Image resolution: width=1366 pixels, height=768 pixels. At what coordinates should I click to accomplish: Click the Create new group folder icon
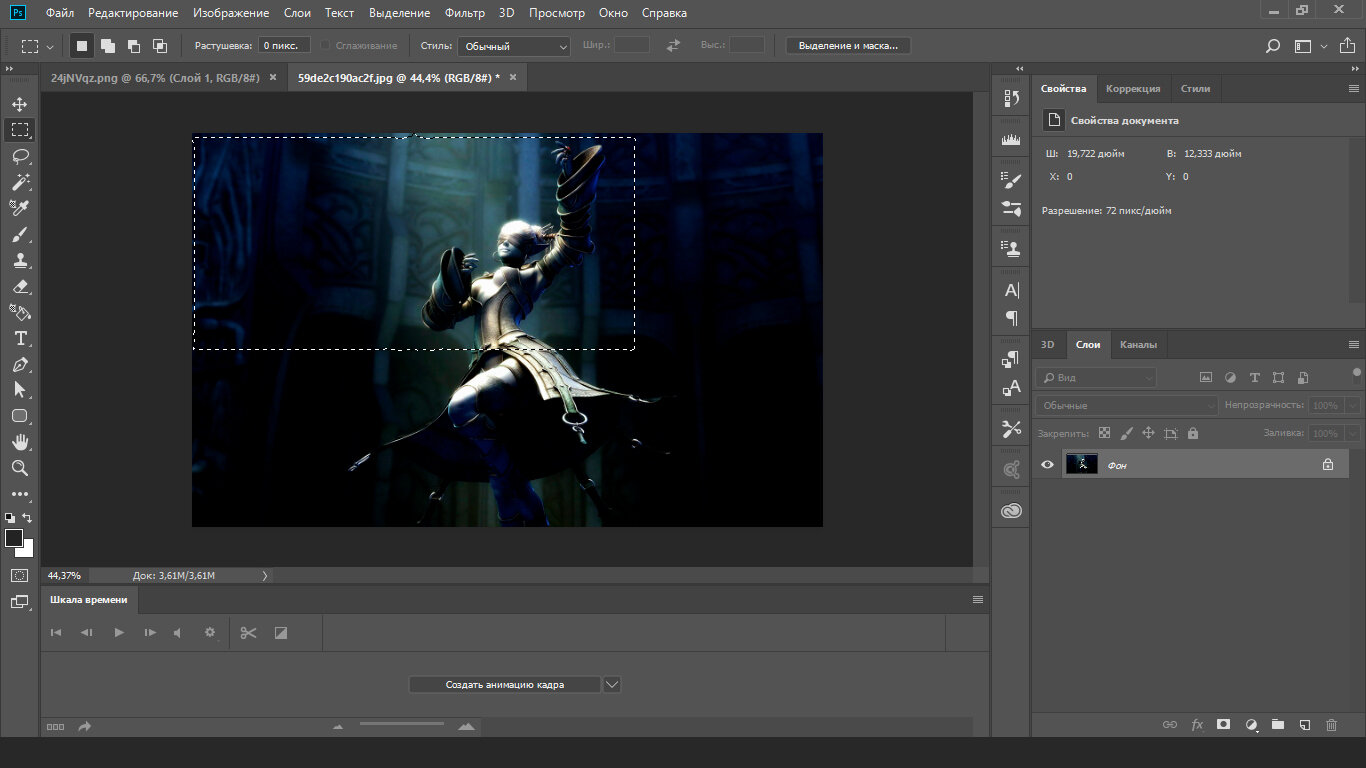coord(1277,724)
